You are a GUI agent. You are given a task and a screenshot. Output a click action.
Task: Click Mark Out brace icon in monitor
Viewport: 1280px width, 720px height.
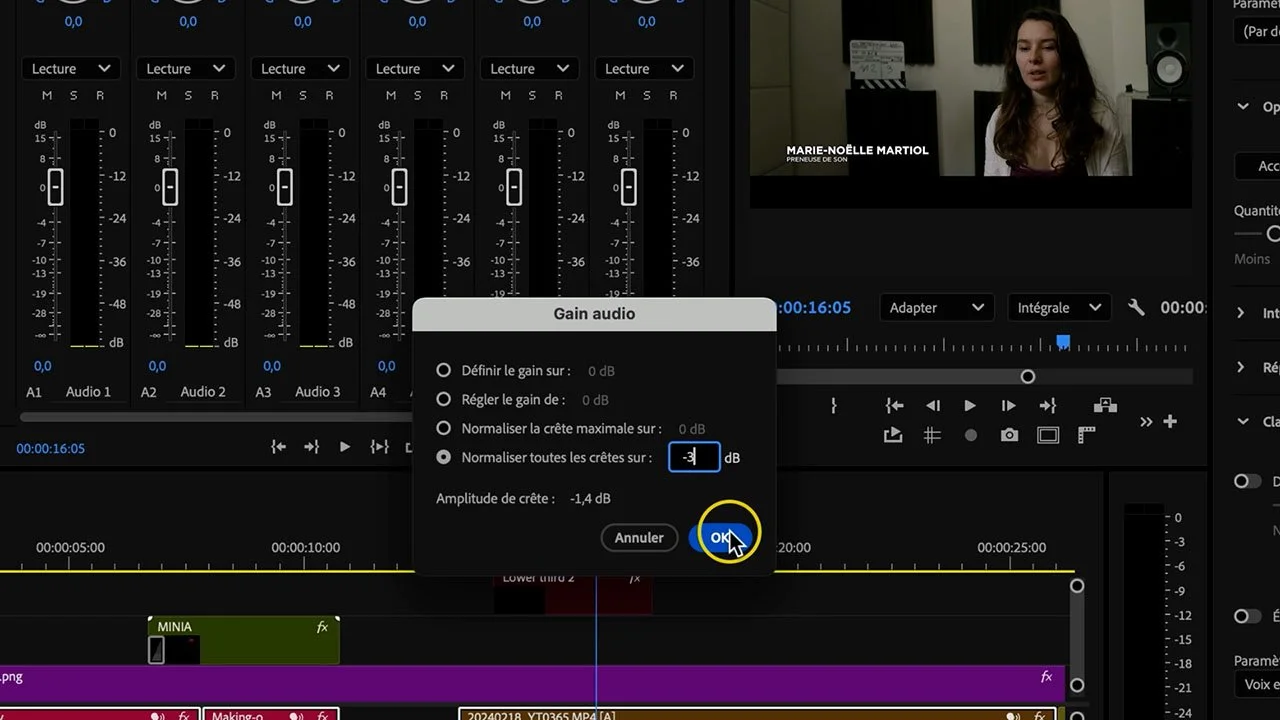point(833,405)
